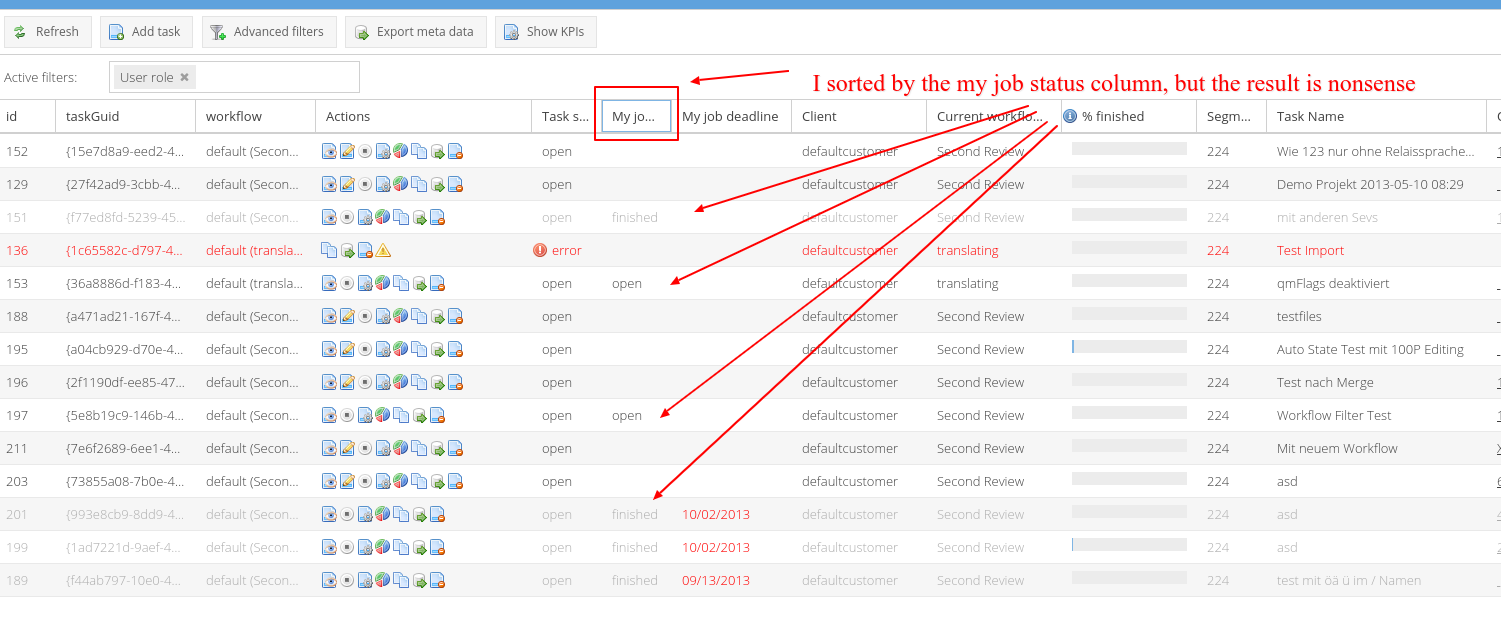Click the progress bar of task 199
1501x622 pixels.
tap(1129, 546)
